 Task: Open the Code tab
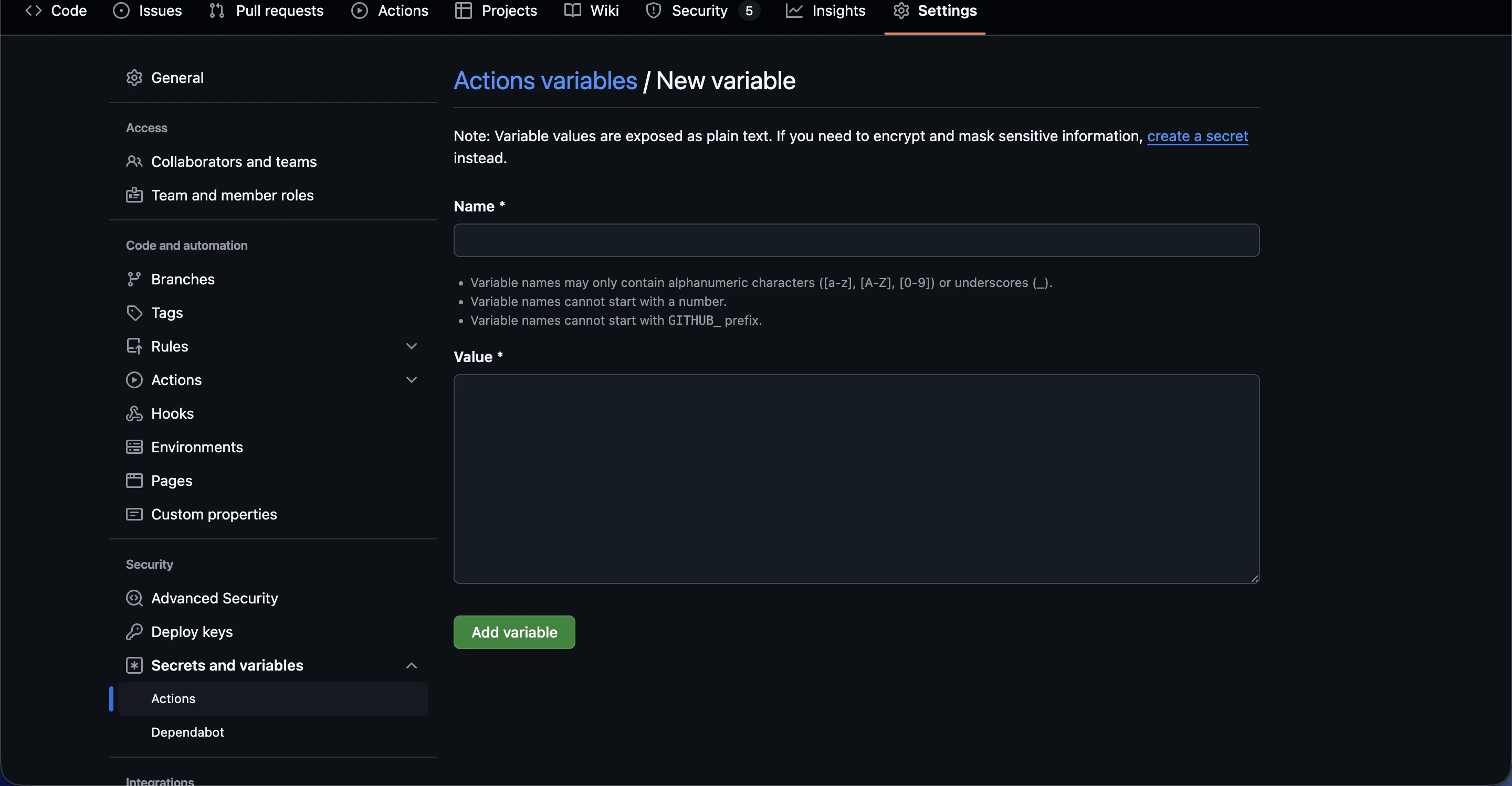tap(56, 10)
